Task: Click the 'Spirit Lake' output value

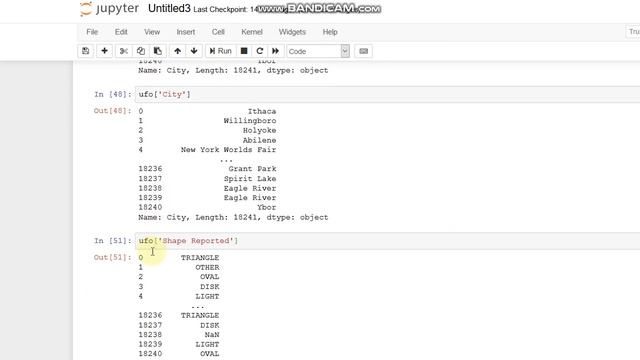Action: tap(250, 179)
